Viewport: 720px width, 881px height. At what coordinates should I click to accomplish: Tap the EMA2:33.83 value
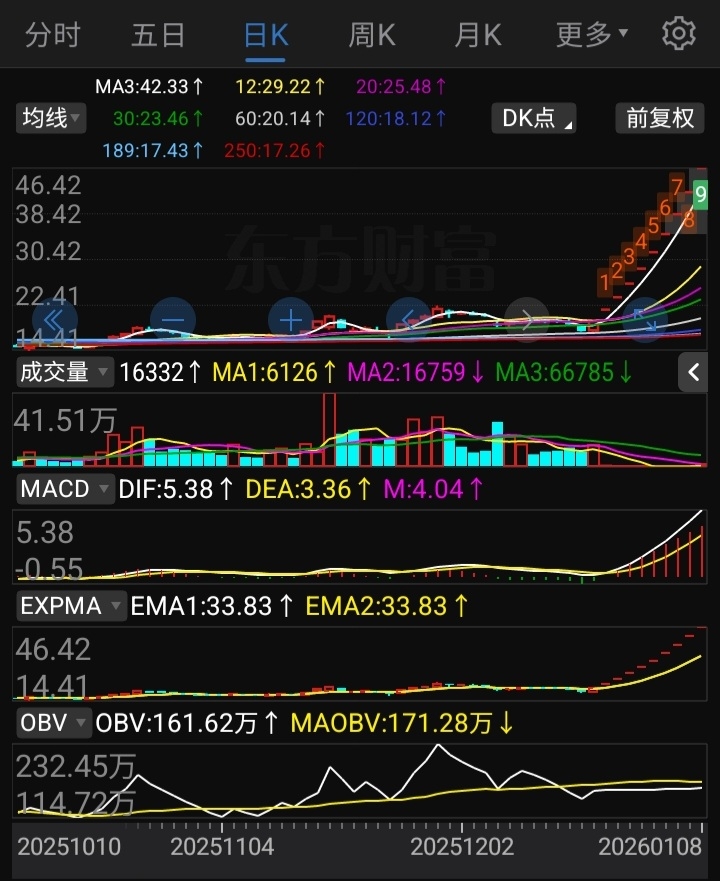click(387, 606)
